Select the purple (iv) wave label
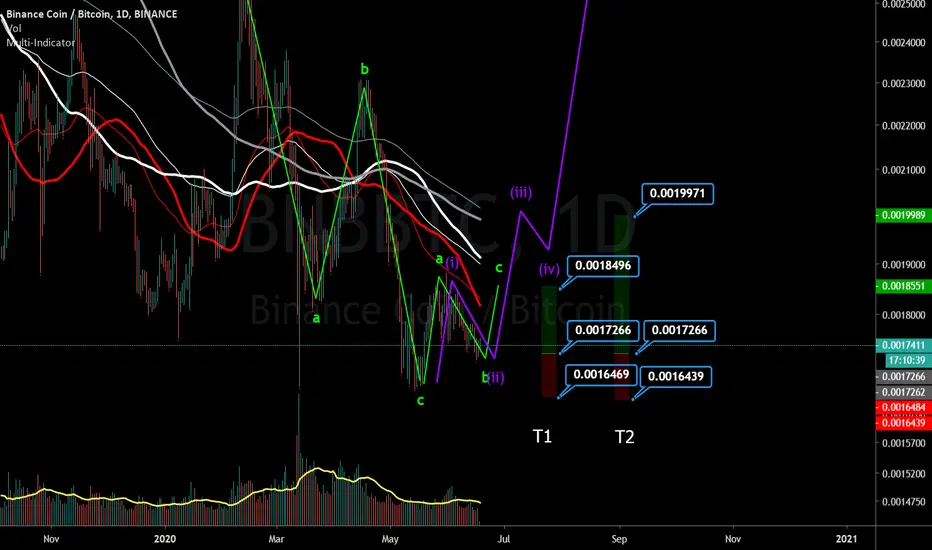The height and width of the screenshot is (550, 932). click(549, 269)
